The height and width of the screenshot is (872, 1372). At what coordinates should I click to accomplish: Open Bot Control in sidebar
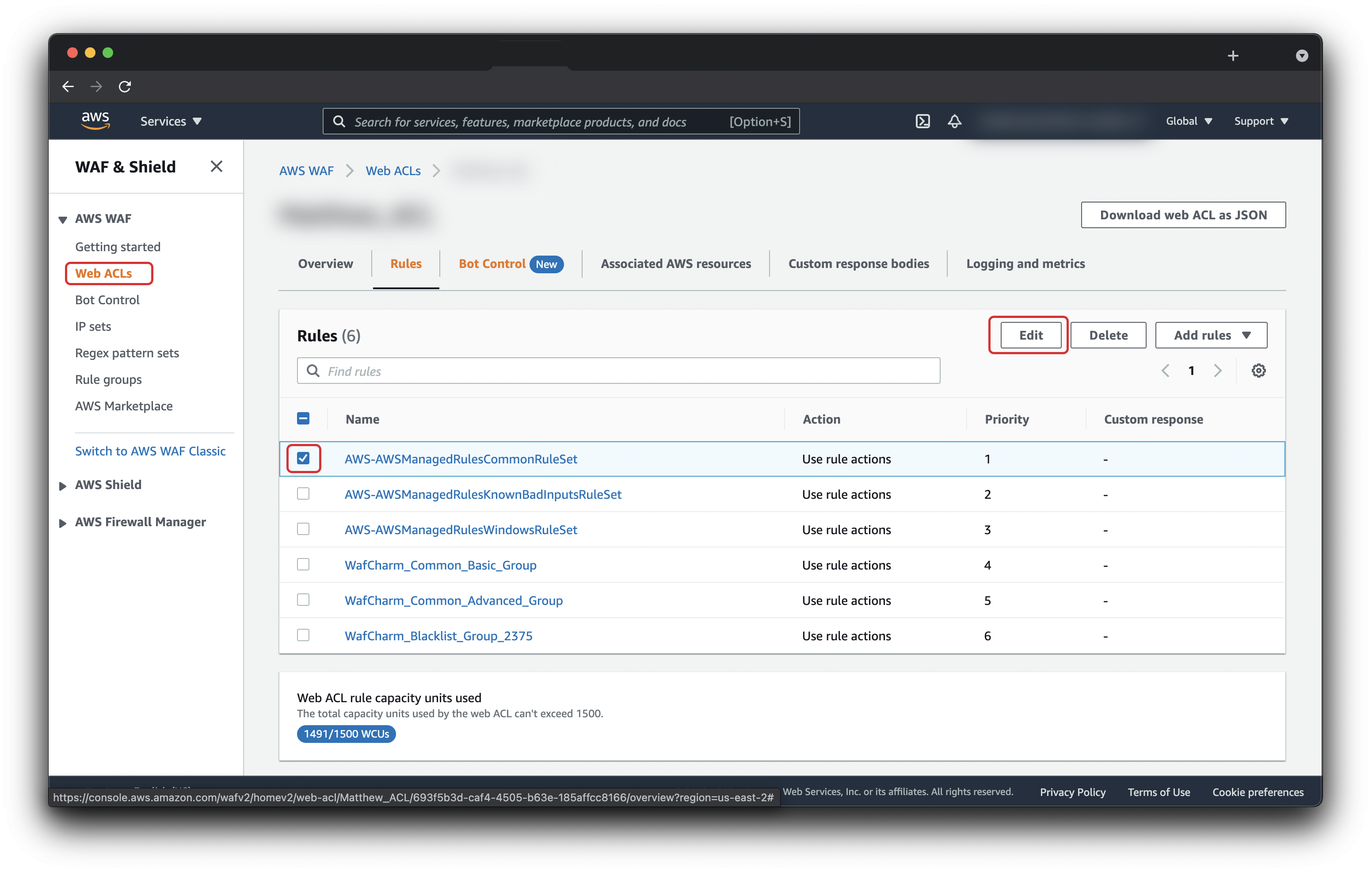pos(107,300)
